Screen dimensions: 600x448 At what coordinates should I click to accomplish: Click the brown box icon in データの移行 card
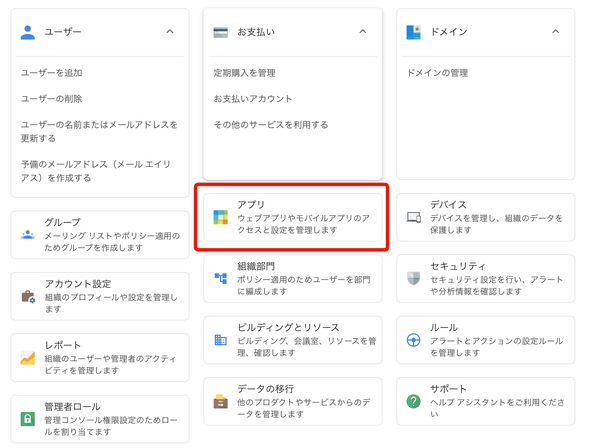tap(220, 401)
